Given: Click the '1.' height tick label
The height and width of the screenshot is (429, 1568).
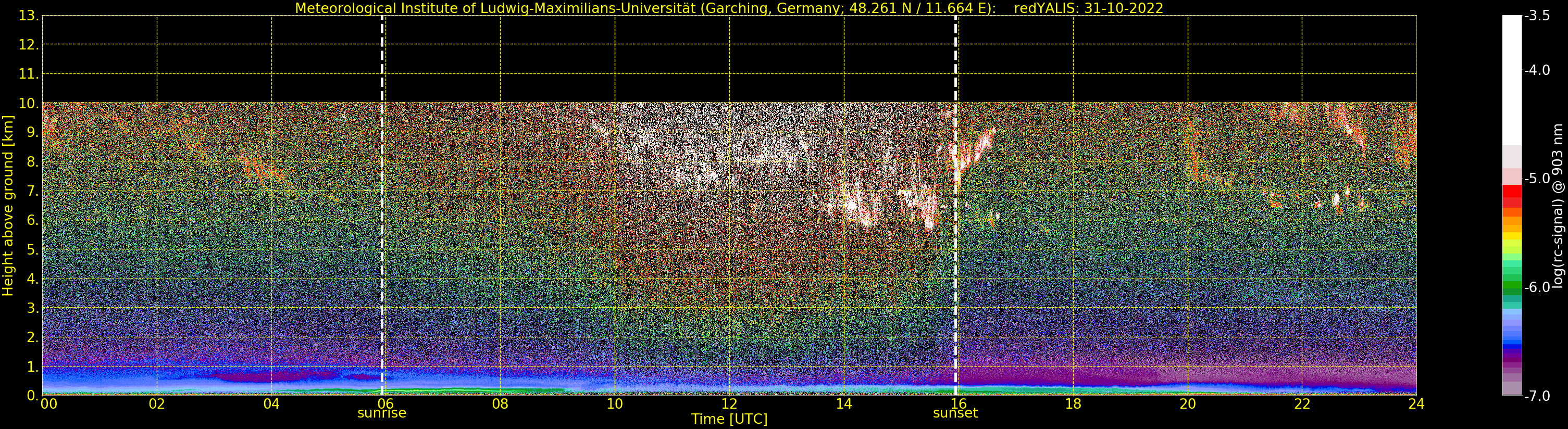Looking at the screenshot, I should pyautogui.click(x=33, y=367).
